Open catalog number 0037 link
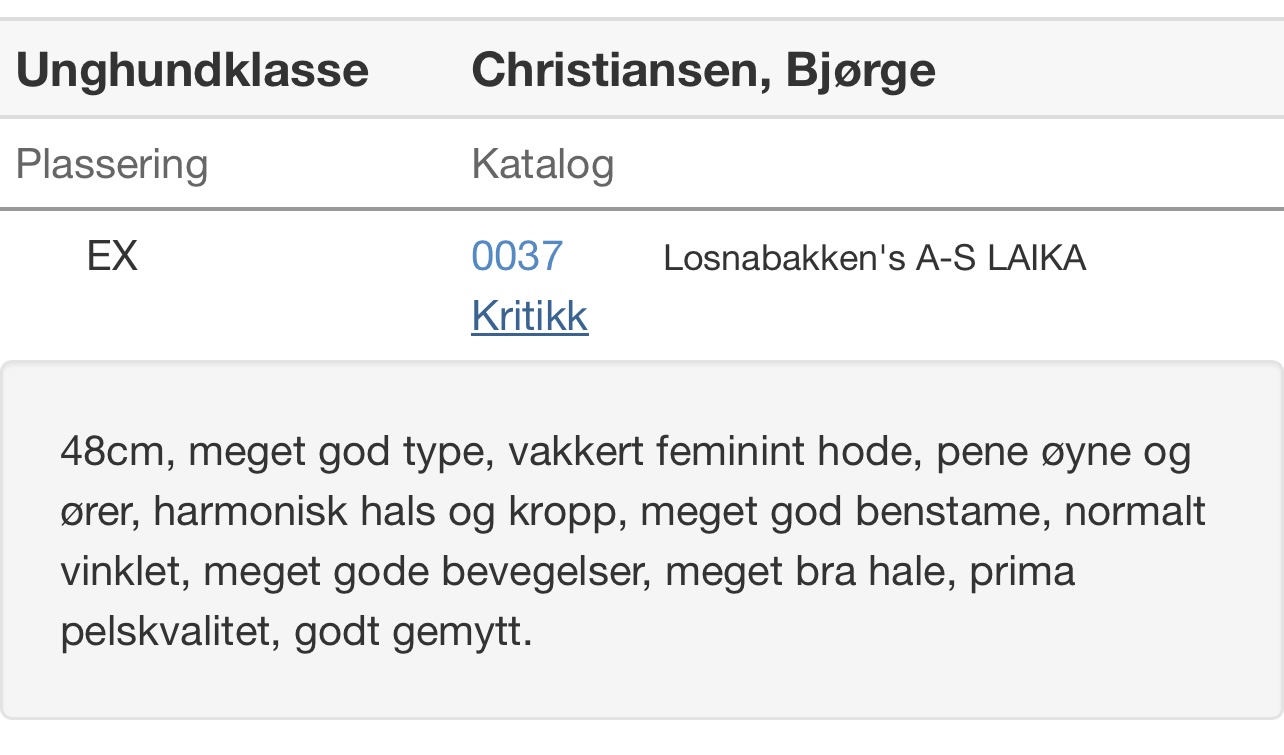1284x755 pixels. pos(517,257)
